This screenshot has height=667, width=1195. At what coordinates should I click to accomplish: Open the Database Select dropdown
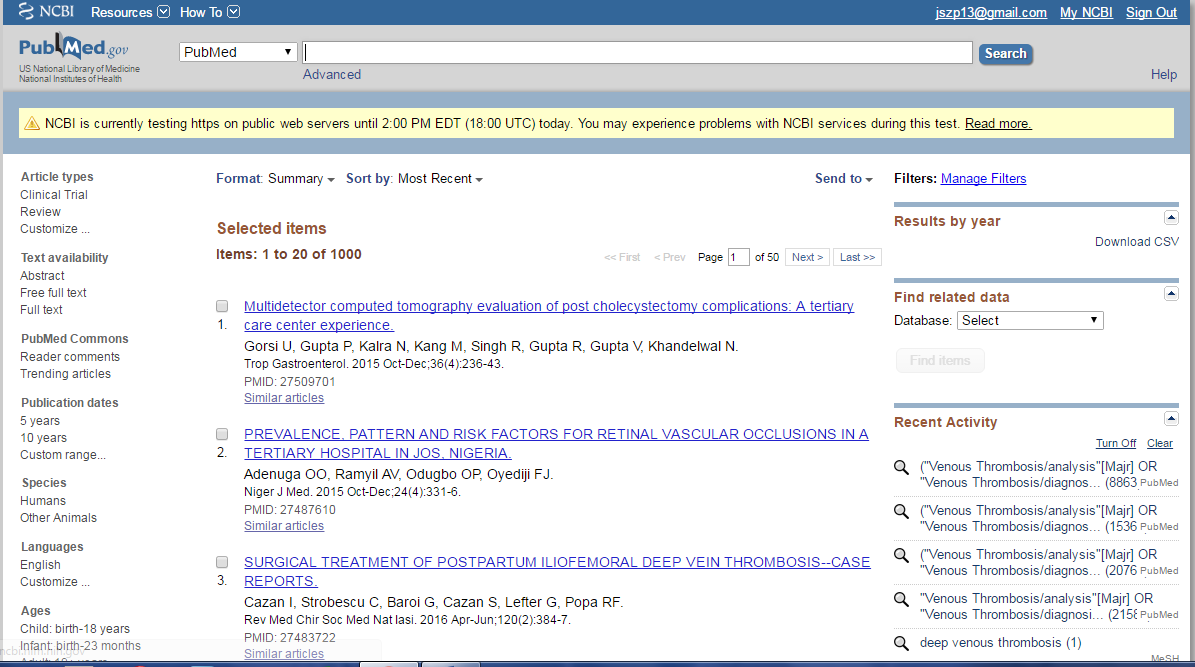1030,320
